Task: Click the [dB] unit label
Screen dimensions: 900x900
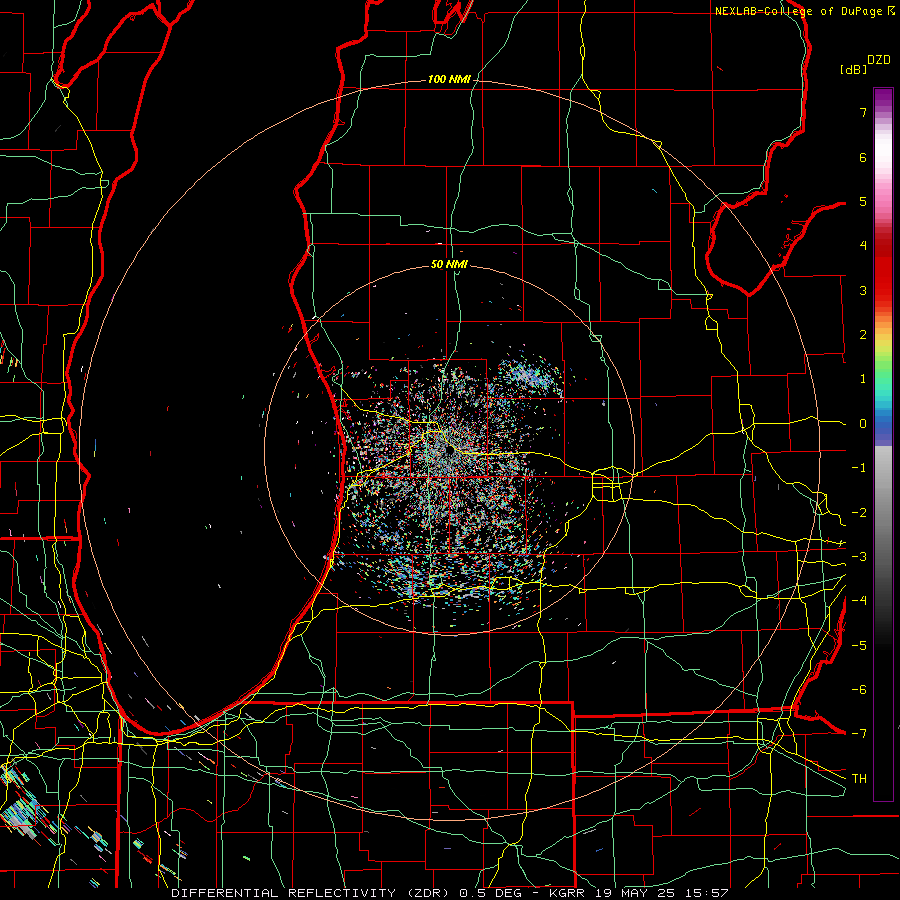Action: click(854, 69)
